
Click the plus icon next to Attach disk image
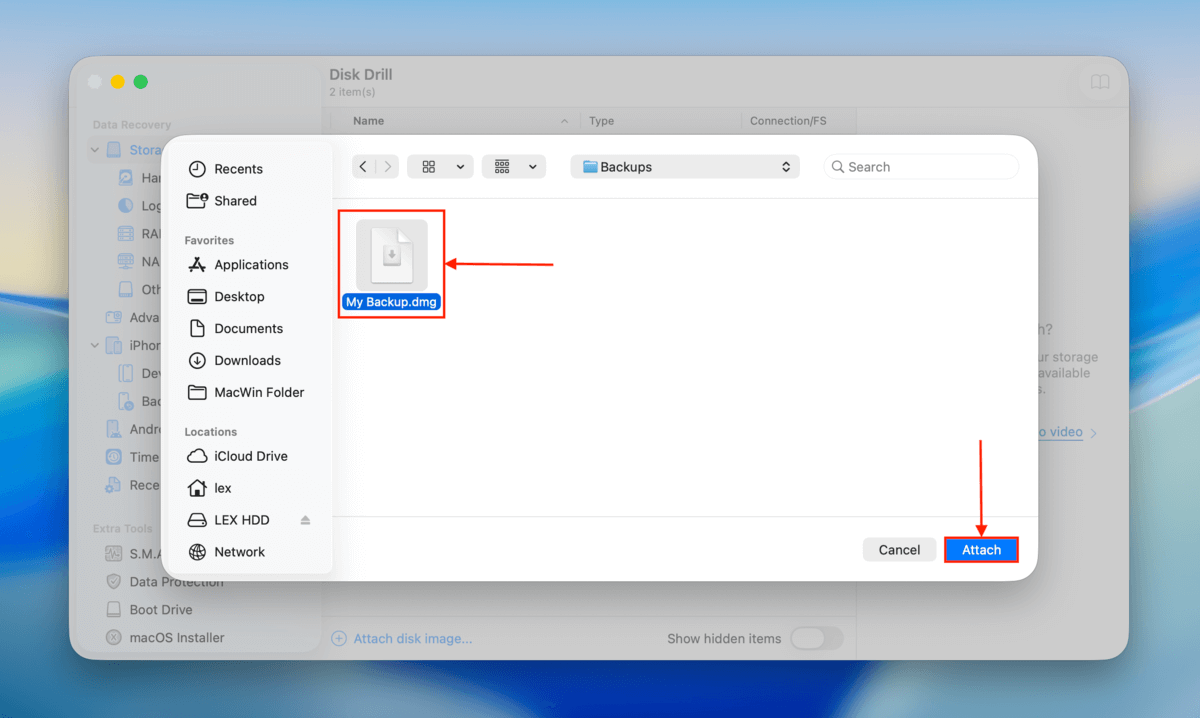(339, 637)
